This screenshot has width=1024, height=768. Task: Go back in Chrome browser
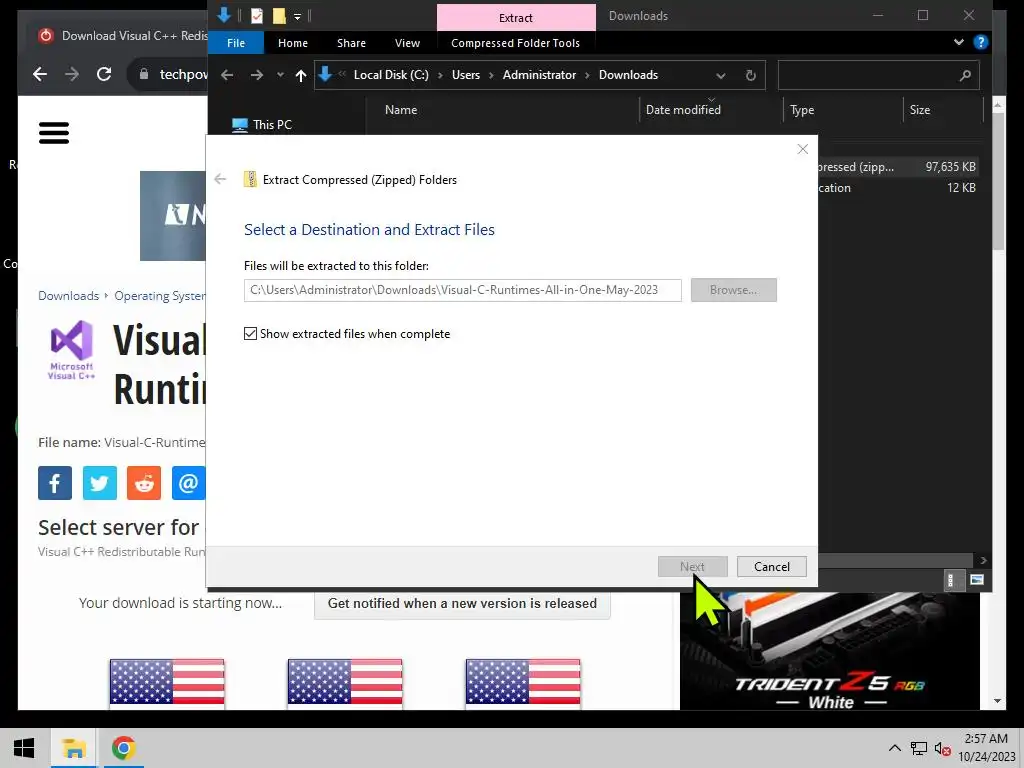40,74
